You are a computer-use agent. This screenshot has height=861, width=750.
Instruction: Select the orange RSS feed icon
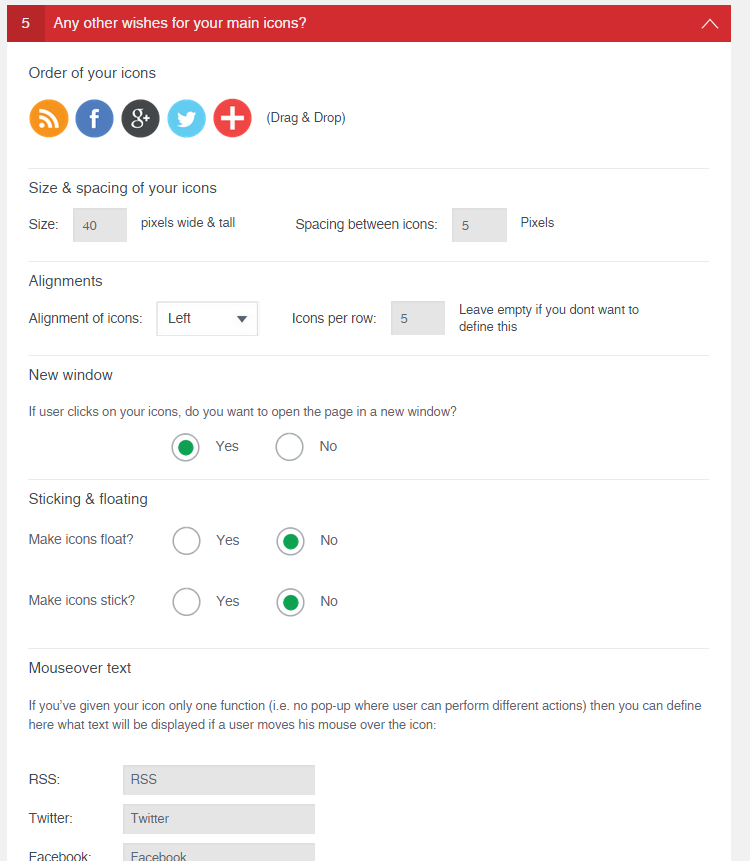pyautogui.click(x=48, y=118)
